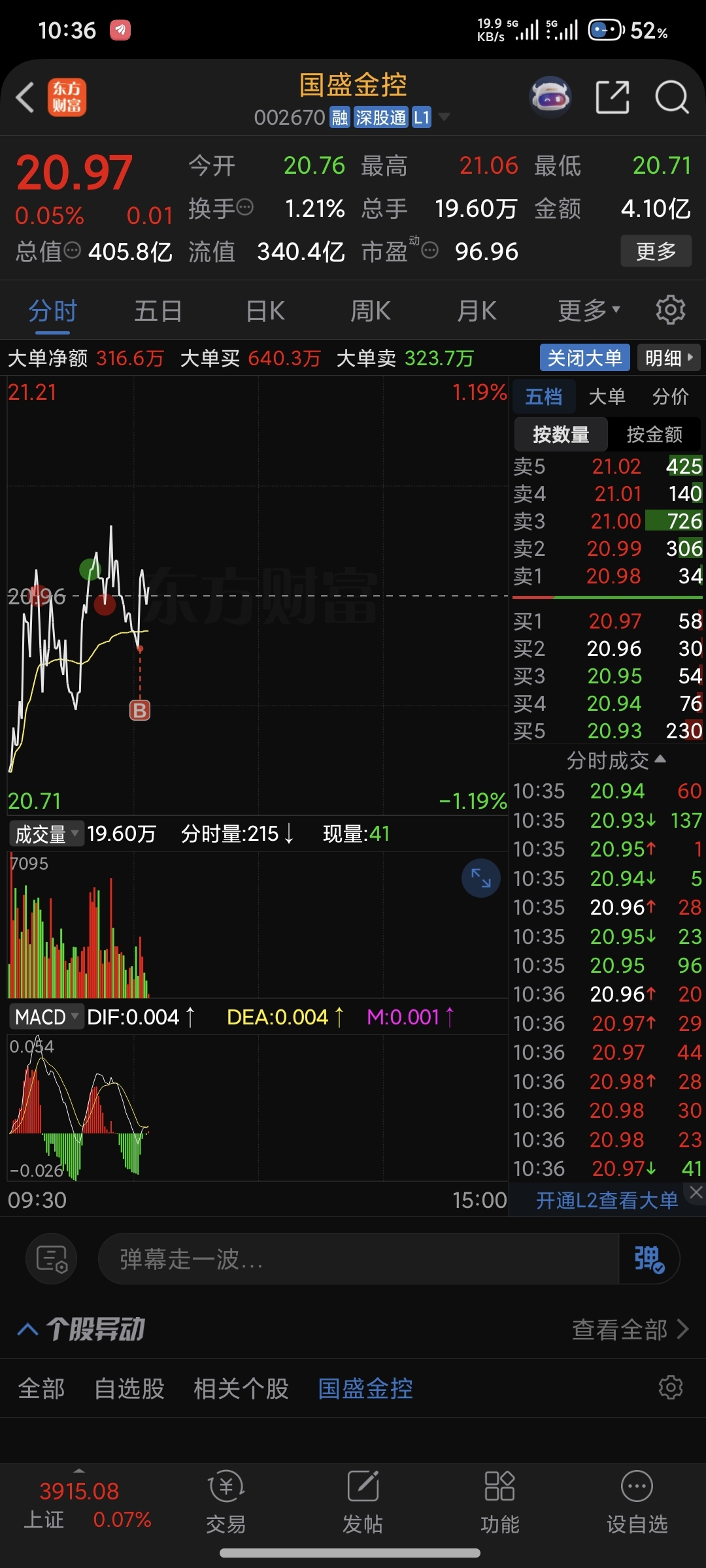
Task: Toggle 关闭大单 button
Action: click(x=584, y=357)
